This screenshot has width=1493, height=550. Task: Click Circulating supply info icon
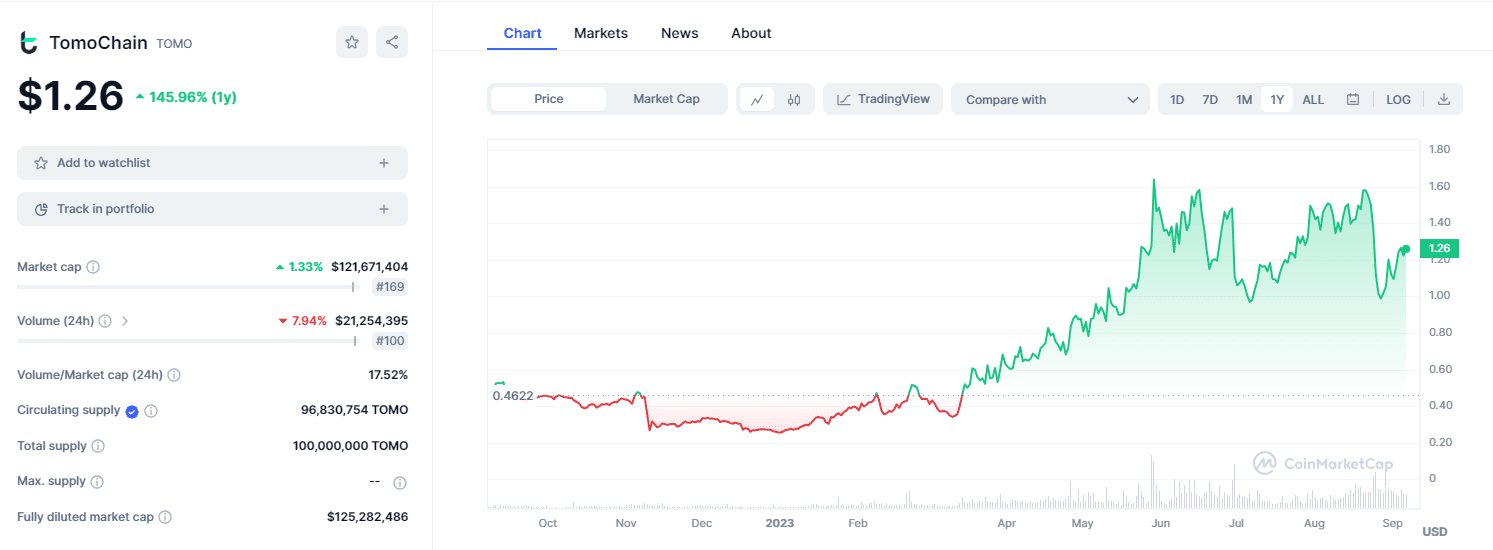point(151,410)
